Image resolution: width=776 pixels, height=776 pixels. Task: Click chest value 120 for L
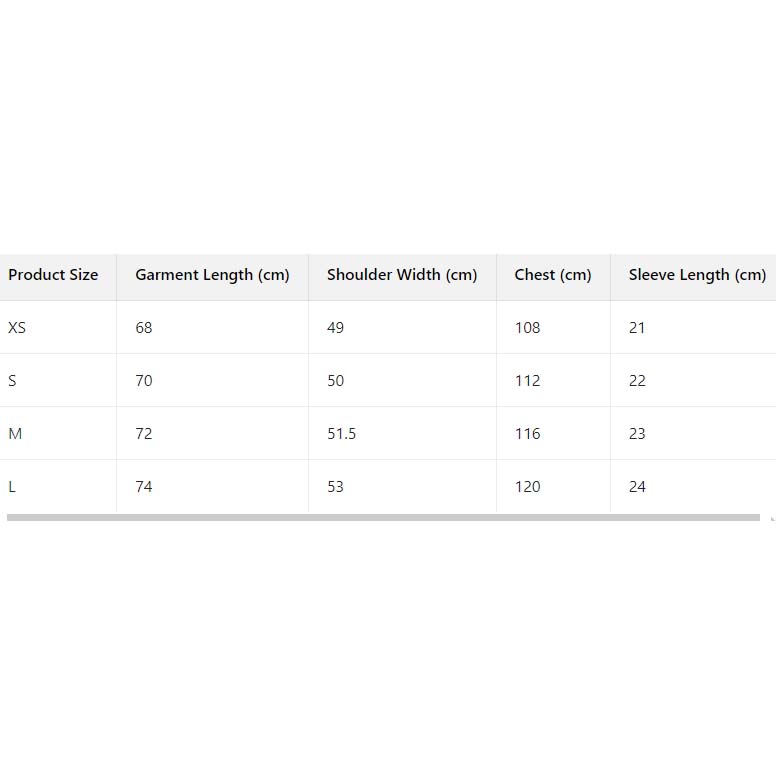point(527,487)
